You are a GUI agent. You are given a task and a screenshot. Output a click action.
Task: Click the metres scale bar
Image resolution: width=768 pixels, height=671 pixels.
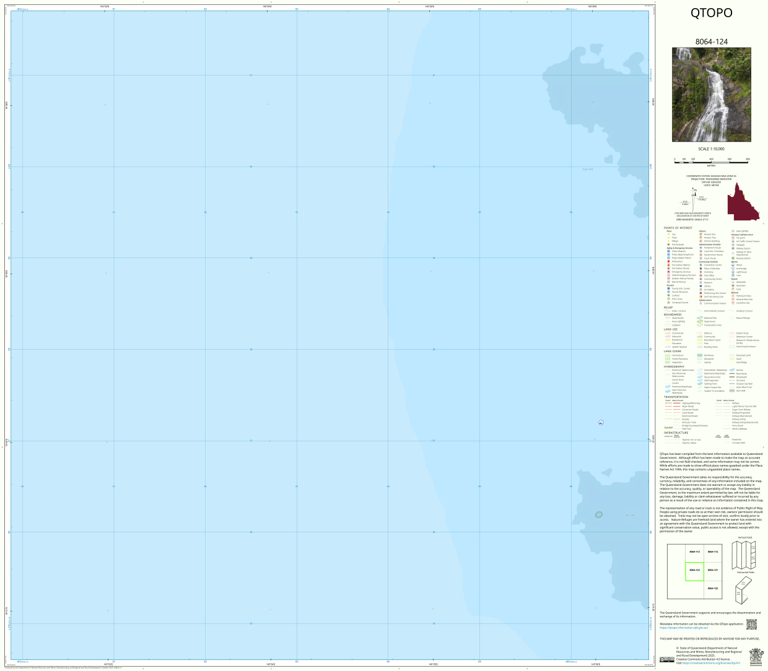click(711, 162)
